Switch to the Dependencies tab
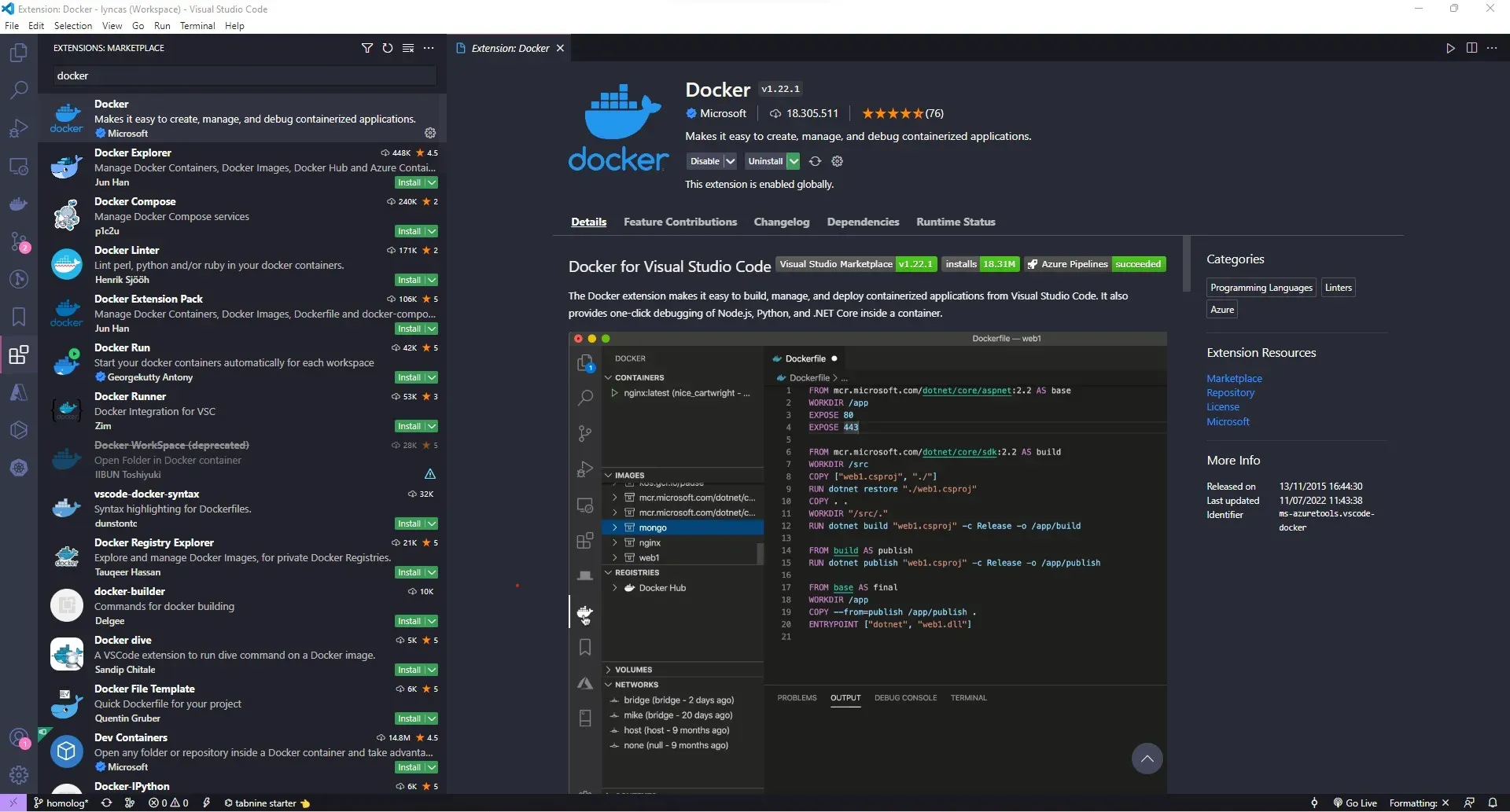Viewport: 1510px width, 812px height. pyautogui.click(x=863, y=222)
